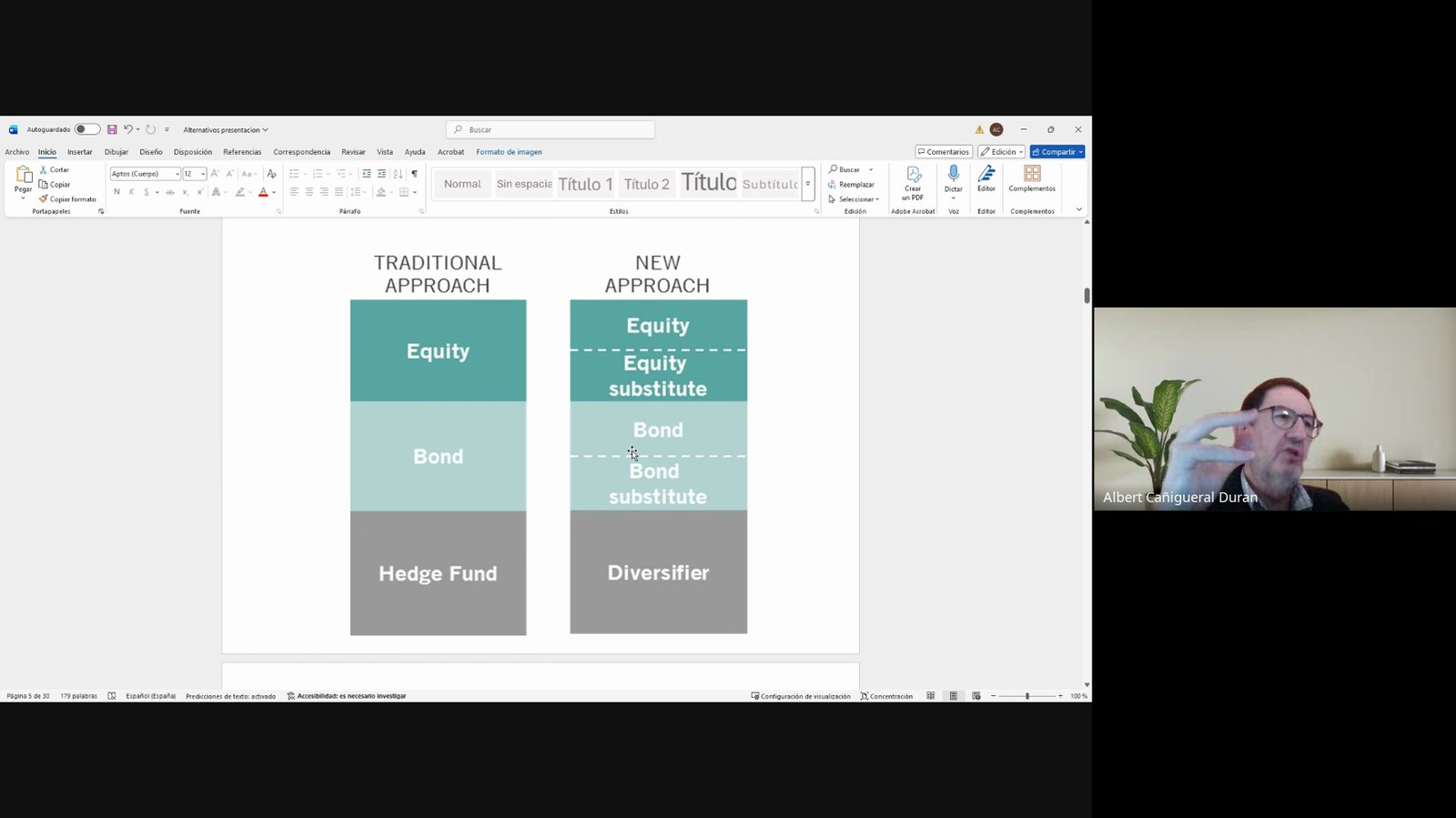Toggle strikethrough formatting
Screen dimensions: 1456x818
[169, 192]
